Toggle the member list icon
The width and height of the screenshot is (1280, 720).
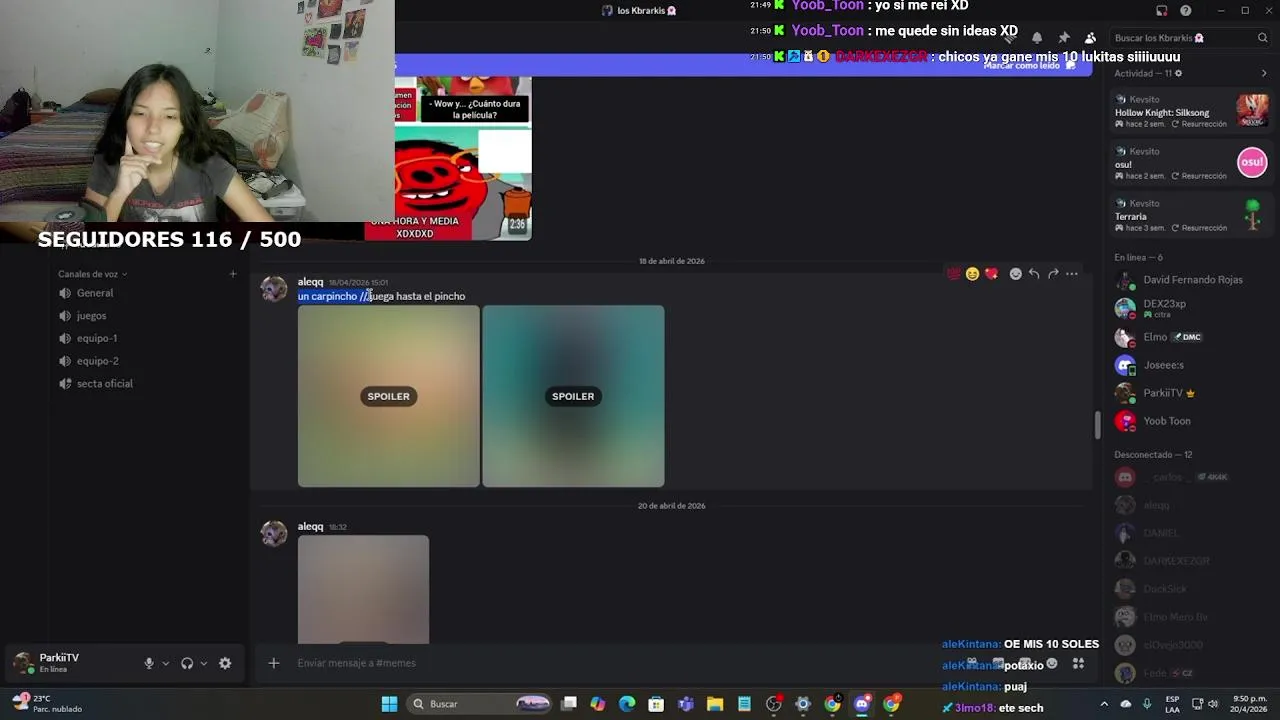click(x=1090, y=38)
